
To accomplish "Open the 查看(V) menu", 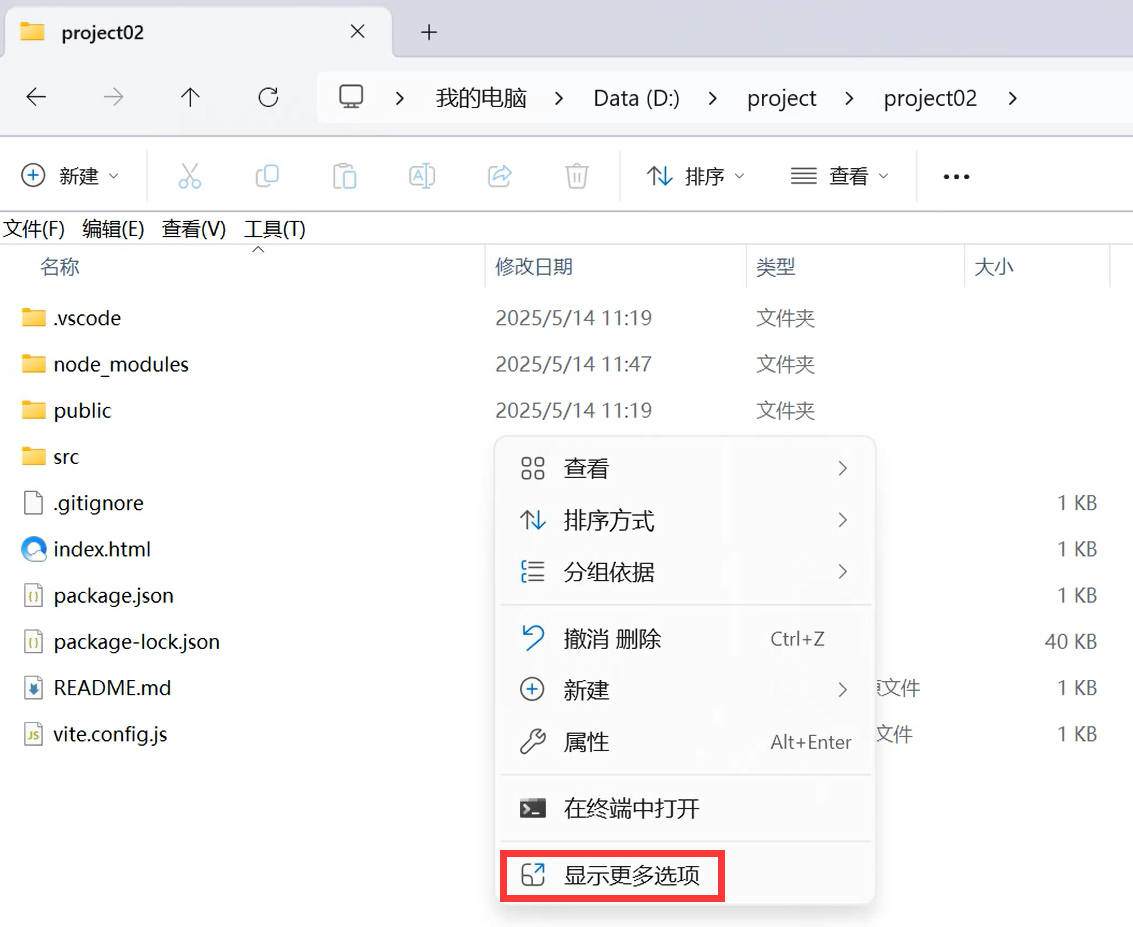I will tap(194, 229).
